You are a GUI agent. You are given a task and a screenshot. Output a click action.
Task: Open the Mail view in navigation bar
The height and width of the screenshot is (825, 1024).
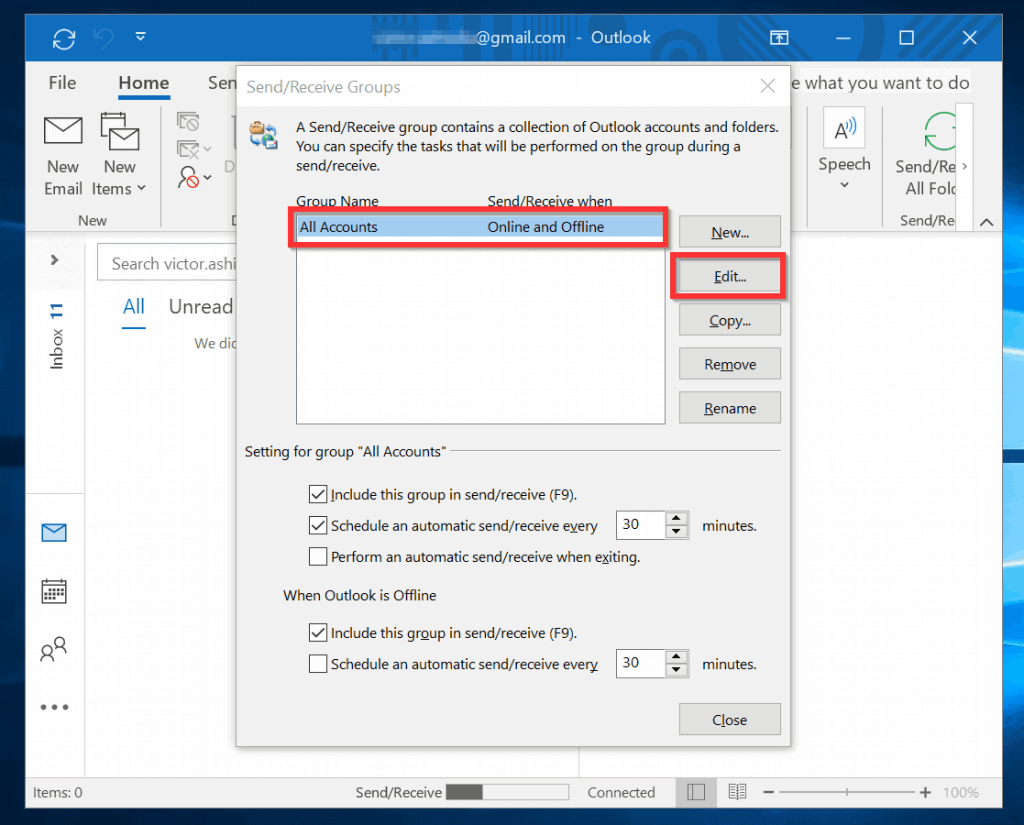click(54, 533)
